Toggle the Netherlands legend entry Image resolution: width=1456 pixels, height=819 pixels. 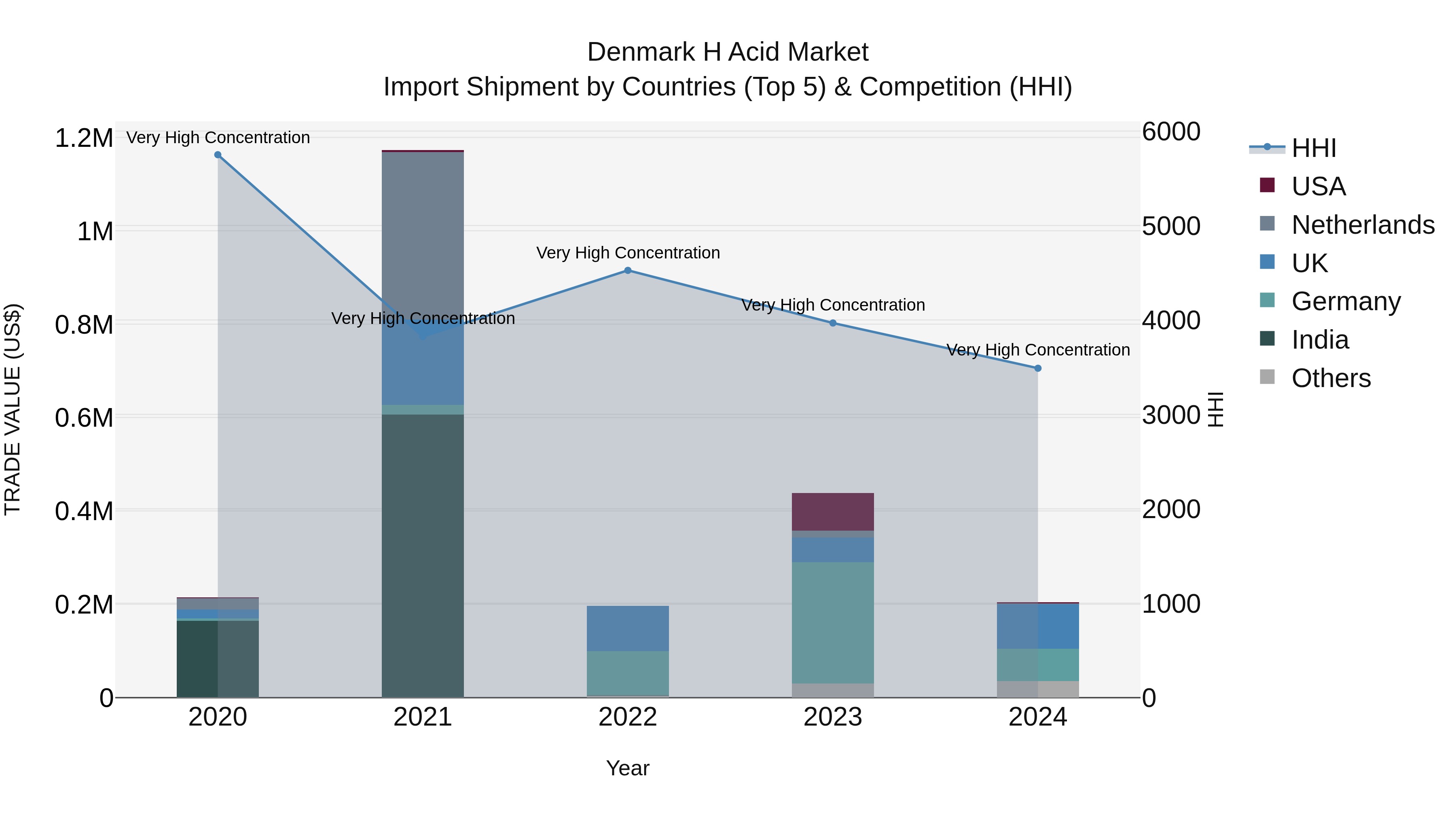1348,224
